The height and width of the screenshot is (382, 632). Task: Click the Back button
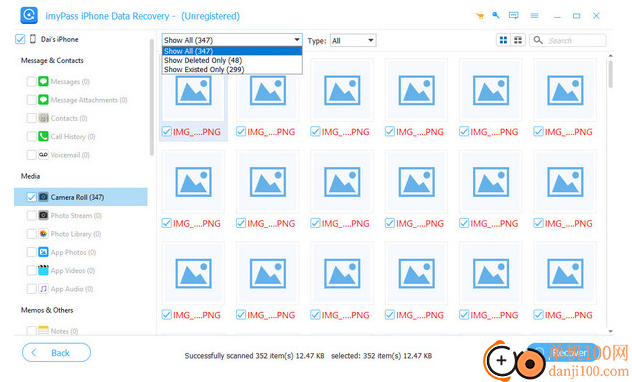[x=56, y=353]
